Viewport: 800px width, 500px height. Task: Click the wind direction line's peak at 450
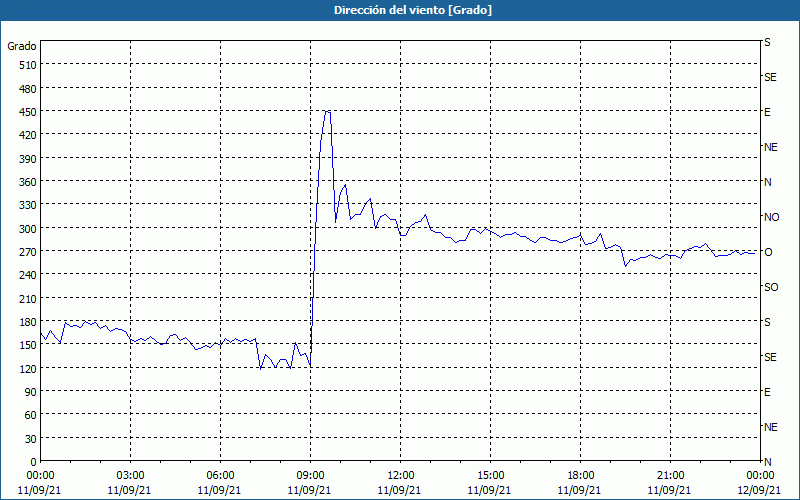(328, 111)
